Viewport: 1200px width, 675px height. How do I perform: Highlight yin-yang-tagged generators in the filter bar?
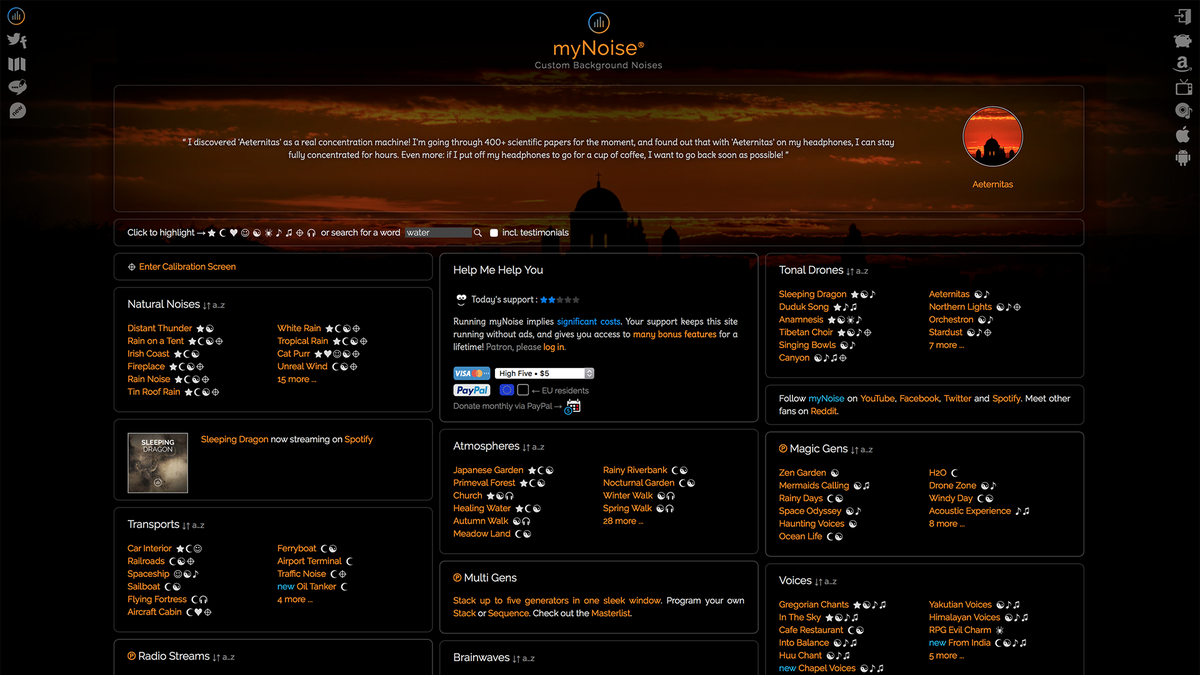pos(256,232)
